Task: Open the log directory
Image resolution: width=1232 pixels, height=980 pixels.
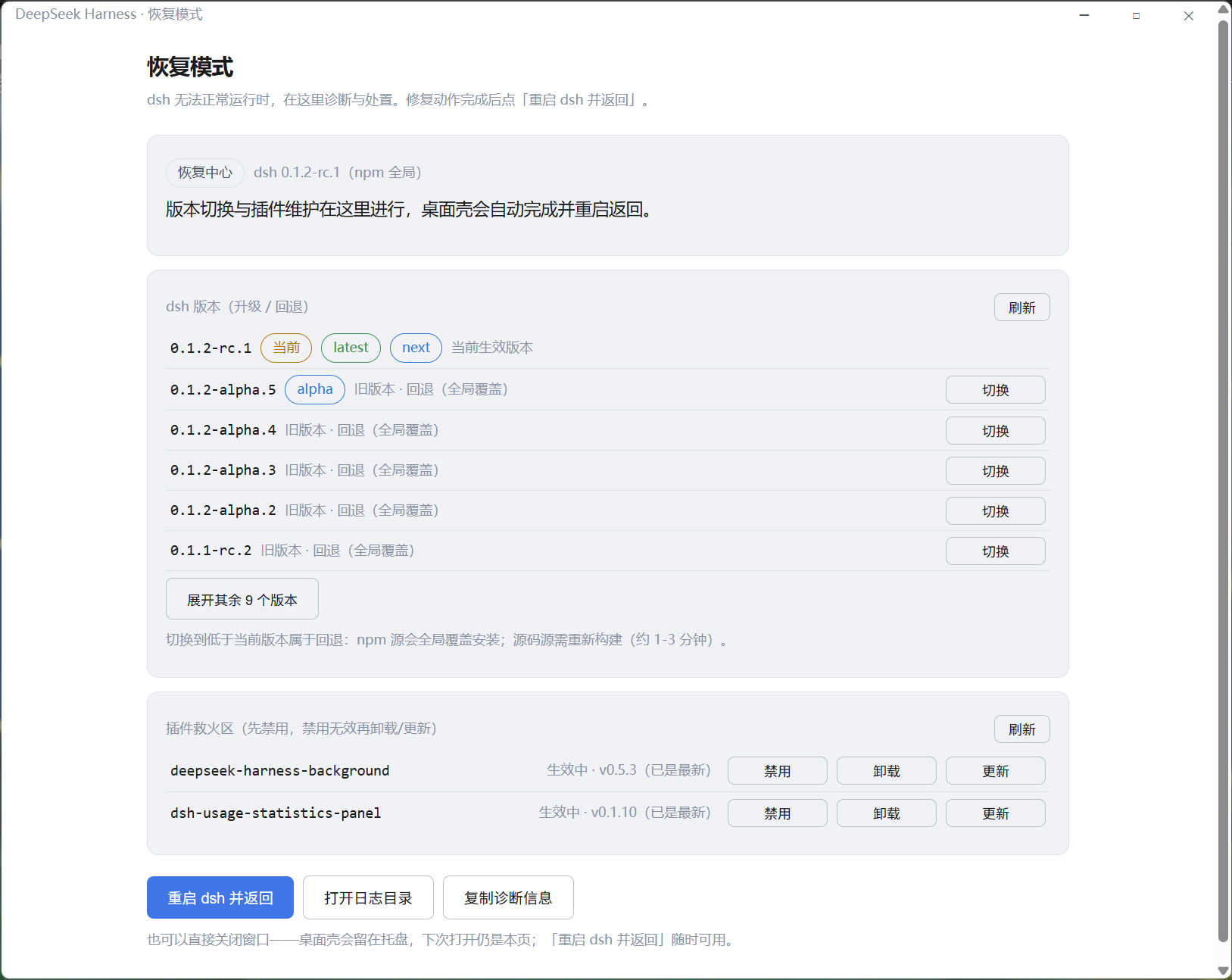Action: point(368,897)
